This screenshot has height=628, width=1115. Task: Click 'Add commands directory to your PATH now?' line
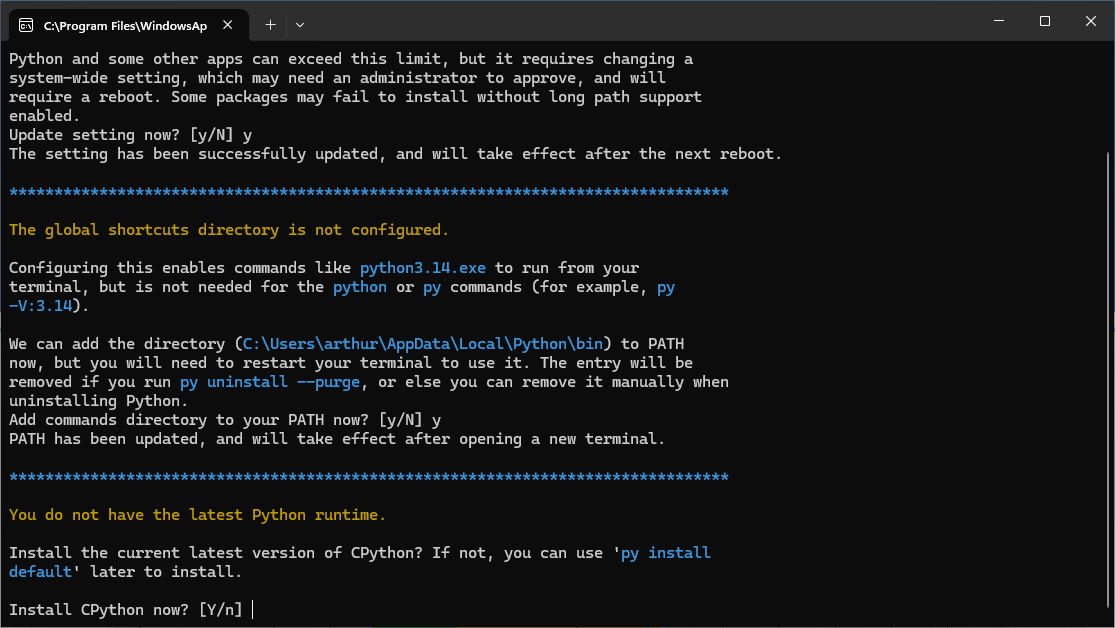click(225, 420)
